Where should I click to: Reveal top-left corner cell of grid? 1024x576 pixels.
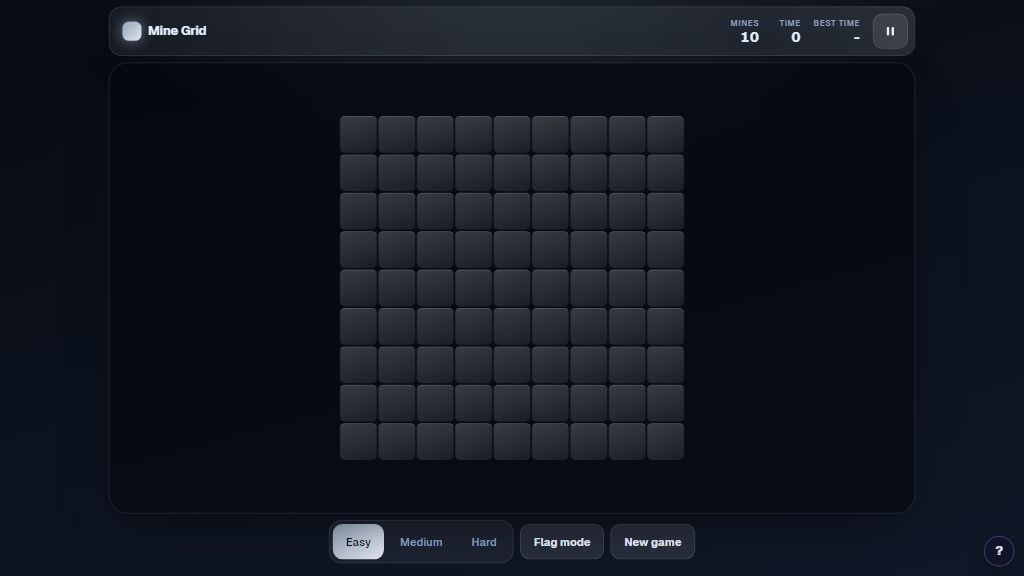[x=359, y=135]
